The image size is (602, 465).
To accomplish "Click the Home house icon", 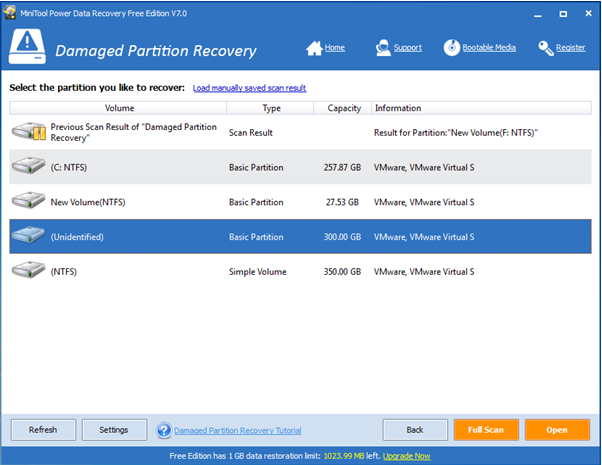I will [314, 48].
